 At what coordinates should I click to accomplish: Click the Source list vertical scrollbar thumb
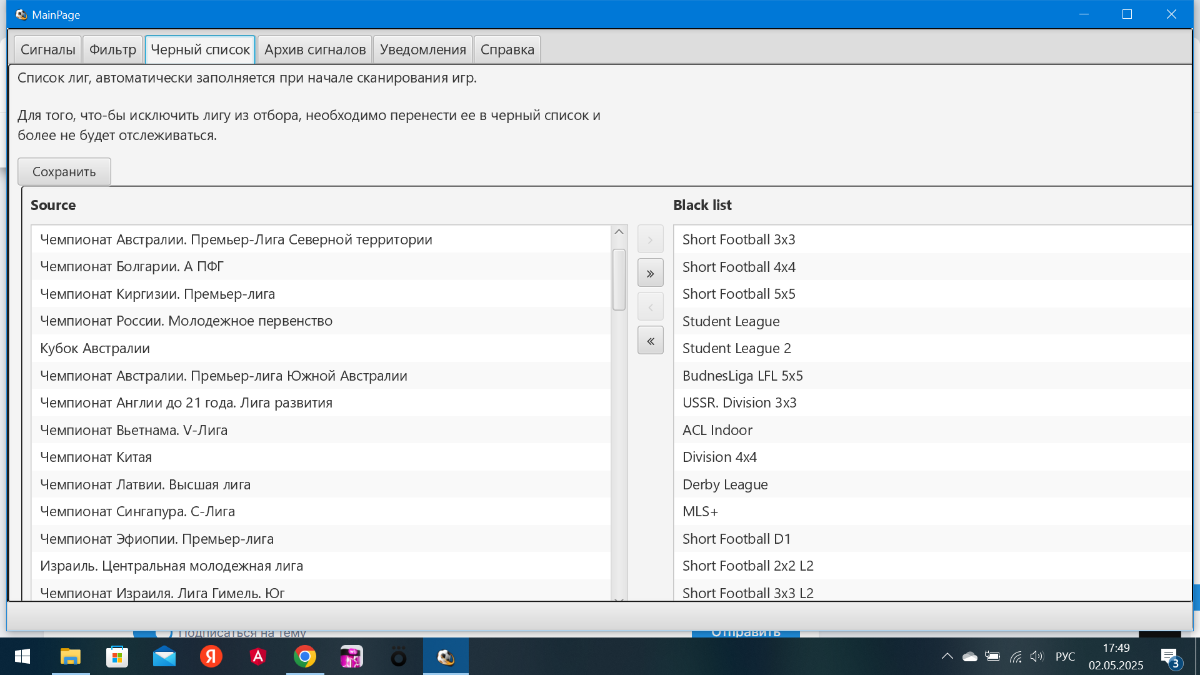(x=619, y=279)
